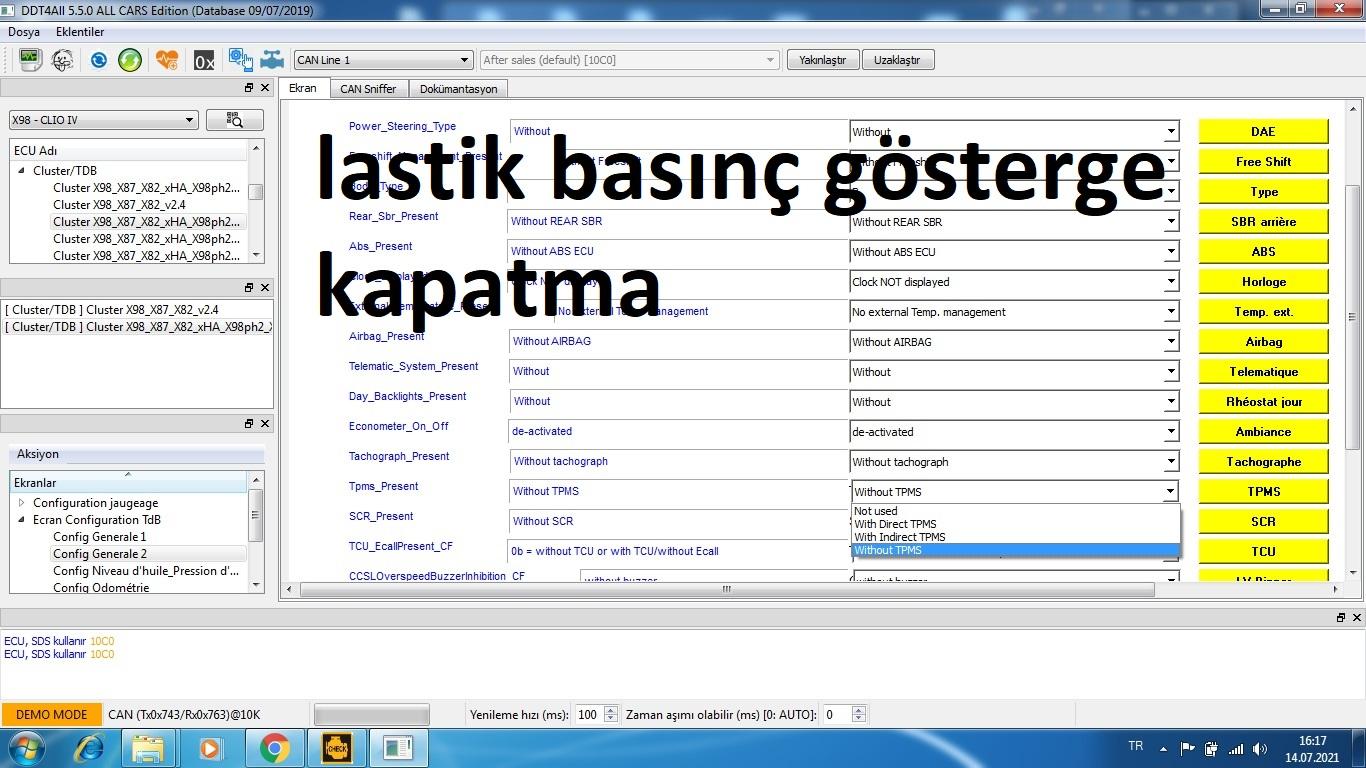The image size is (1366, 768).
Task: Open the CAN Line 1 dropdown
Action: pyautogui.click(x=382, y=60)
